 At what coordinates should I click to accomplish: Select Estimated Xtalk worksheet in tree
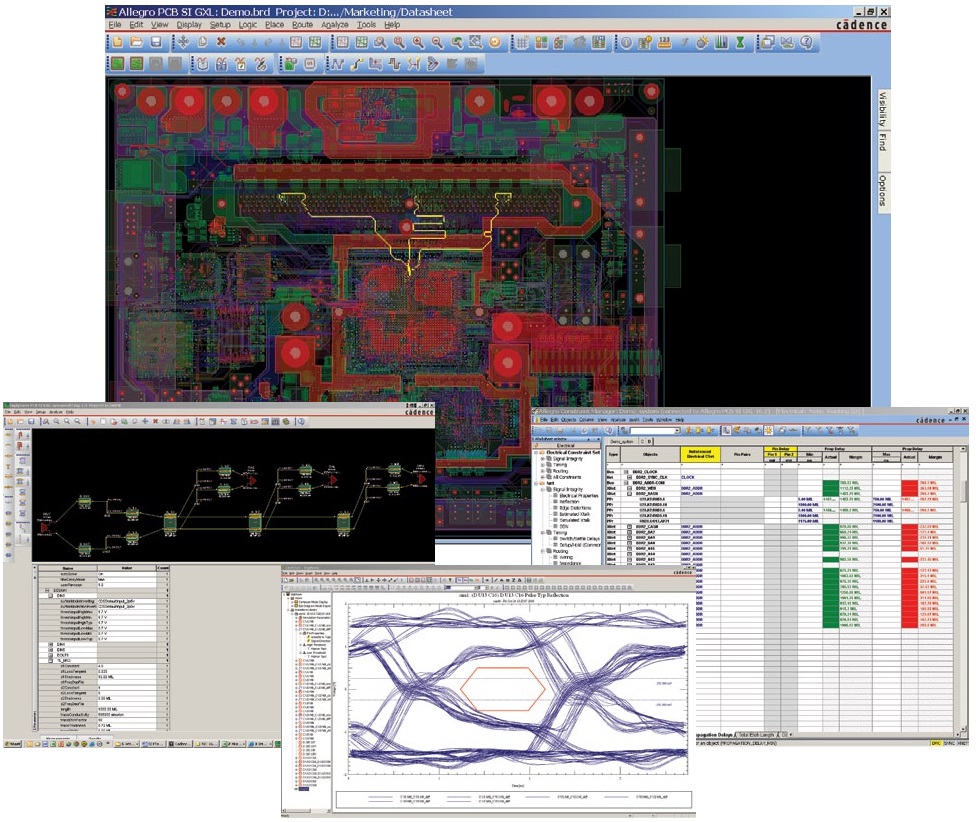click(574, 514)
